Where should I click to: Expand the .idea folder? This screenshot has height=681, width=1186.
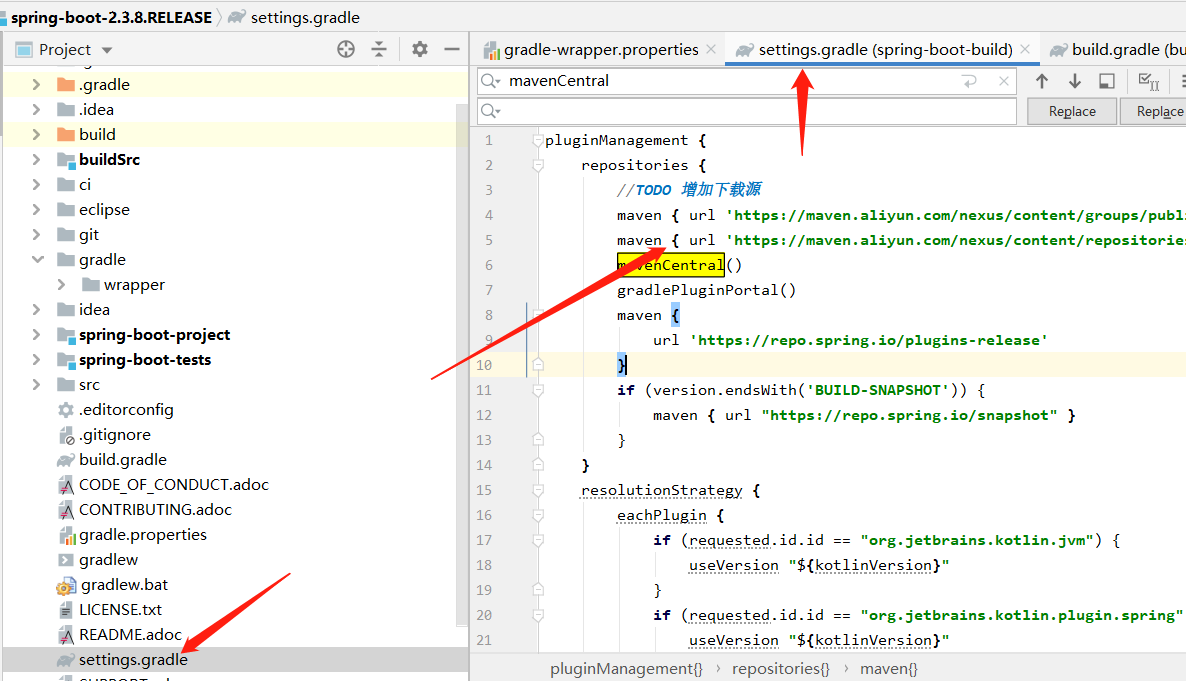pos(36,110)
